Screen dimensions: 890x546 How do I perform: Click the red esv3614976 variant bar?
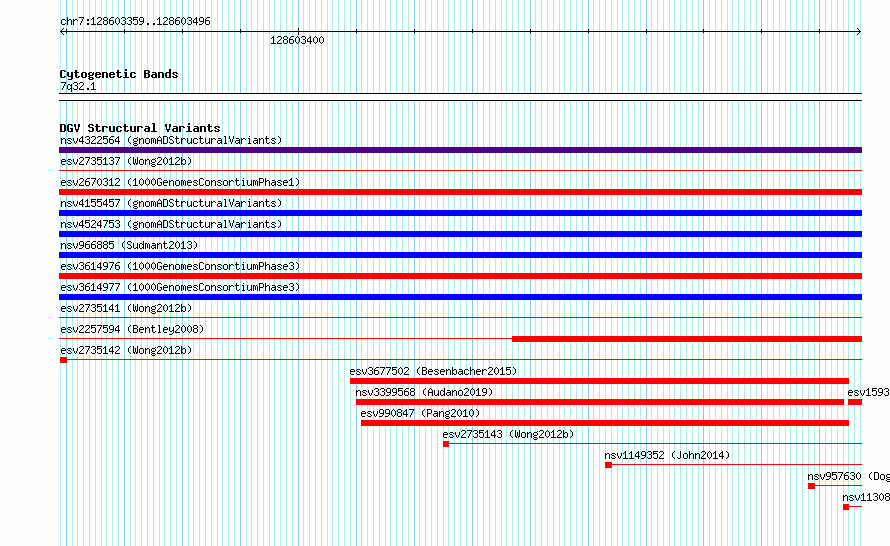[x=460, y=276]
